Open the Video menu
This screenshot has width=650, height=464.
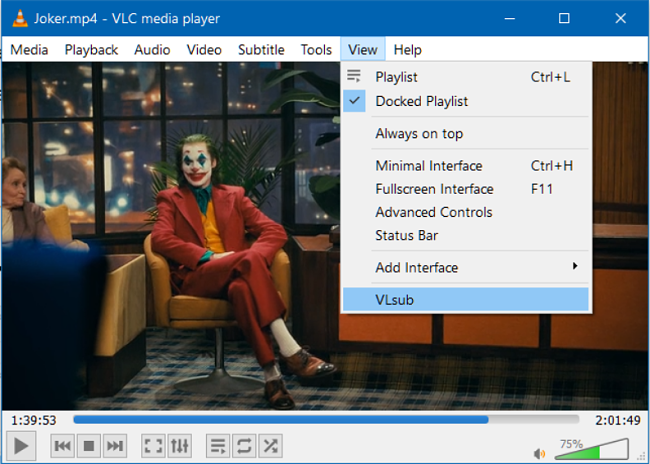coord(204,50)
